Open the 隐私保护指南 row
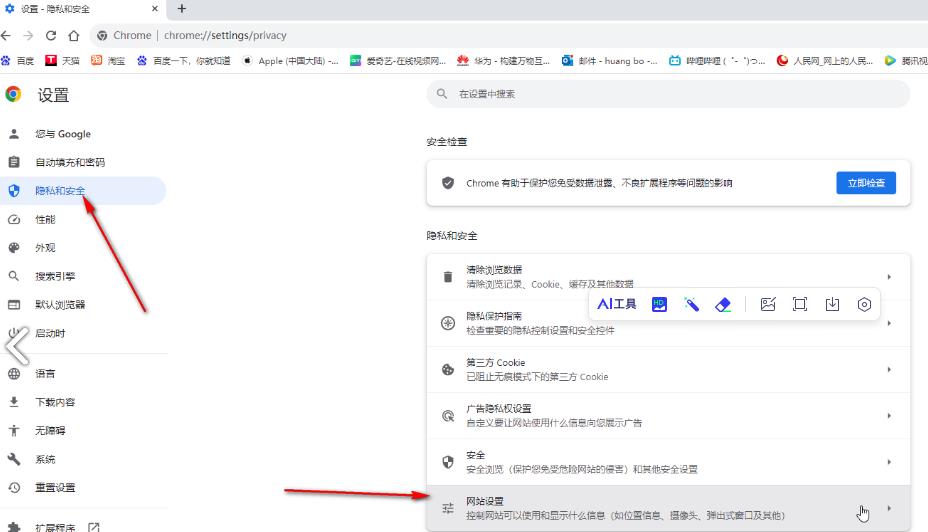928x532 pixels. (x=668, y=323)
